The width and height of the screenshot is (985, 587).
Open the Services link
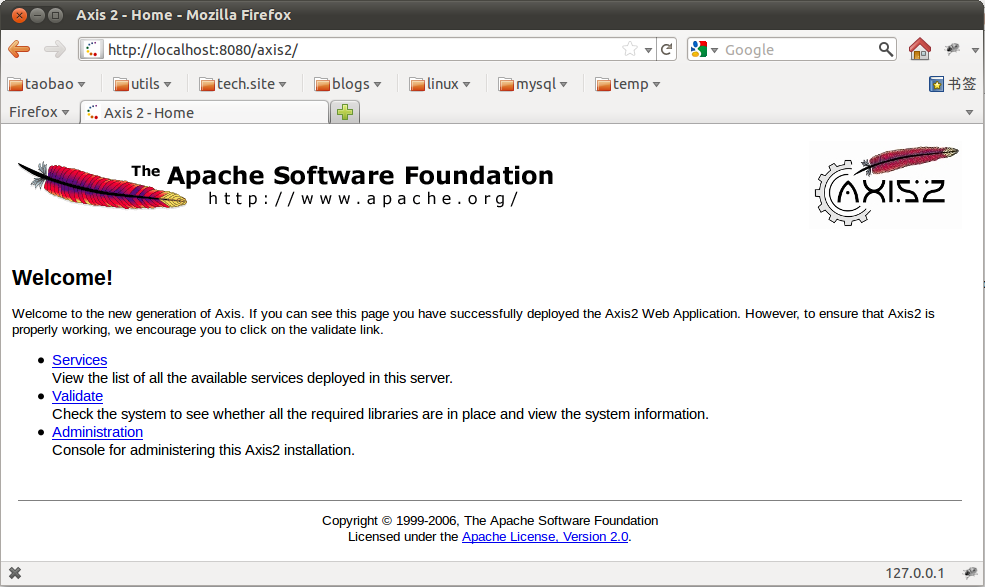click(80, 360)
